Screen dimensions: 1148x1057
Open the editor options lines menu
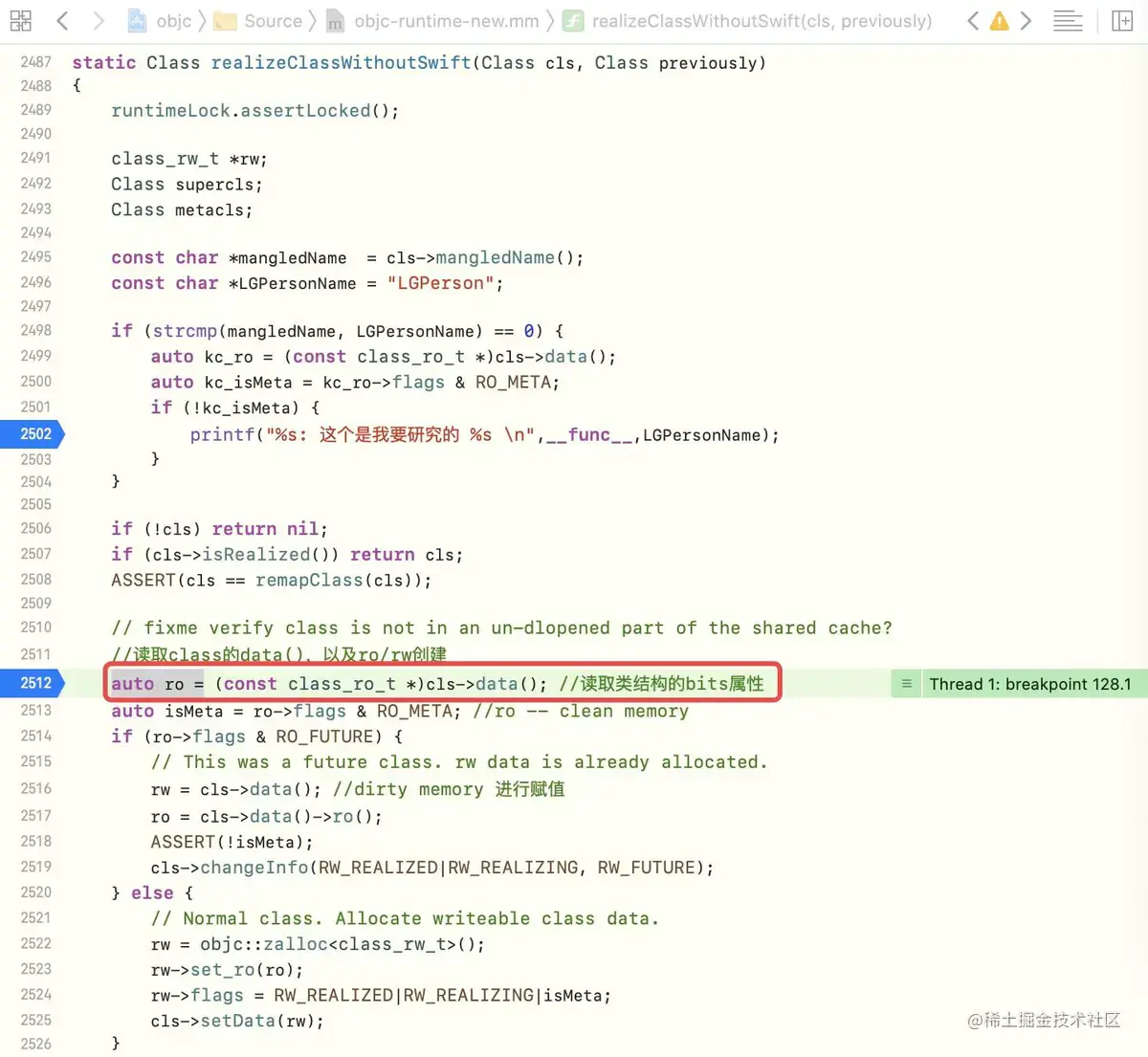[1068, 20]
